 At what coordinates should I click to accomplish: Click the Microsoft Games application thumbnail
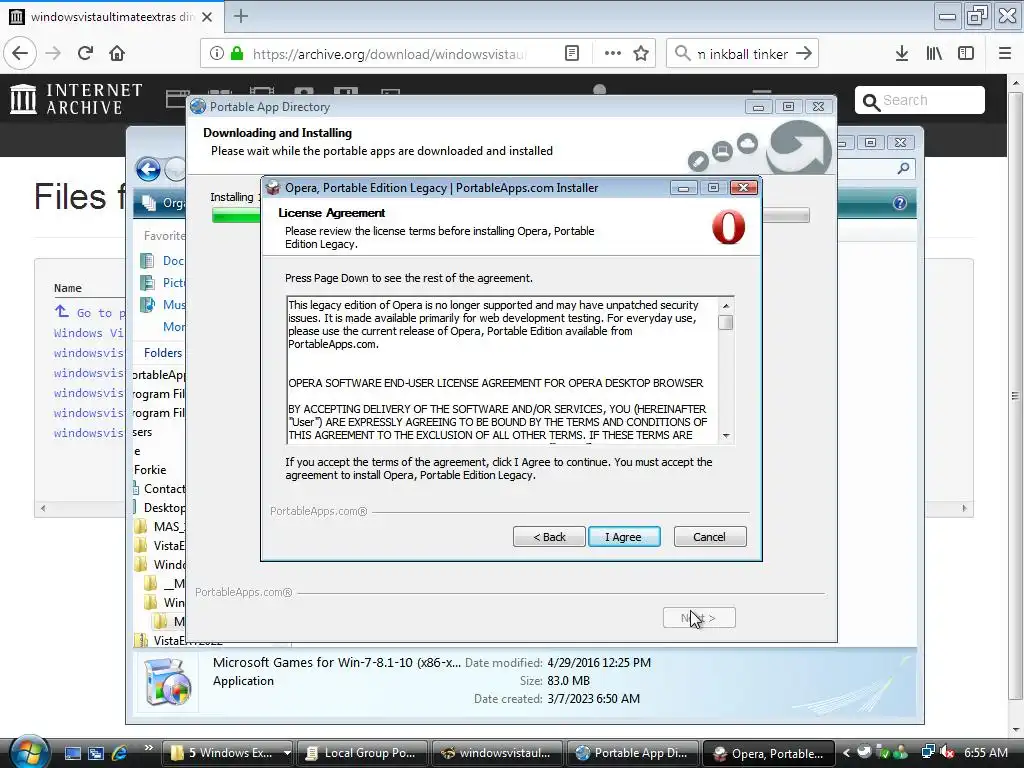[168, 682]
